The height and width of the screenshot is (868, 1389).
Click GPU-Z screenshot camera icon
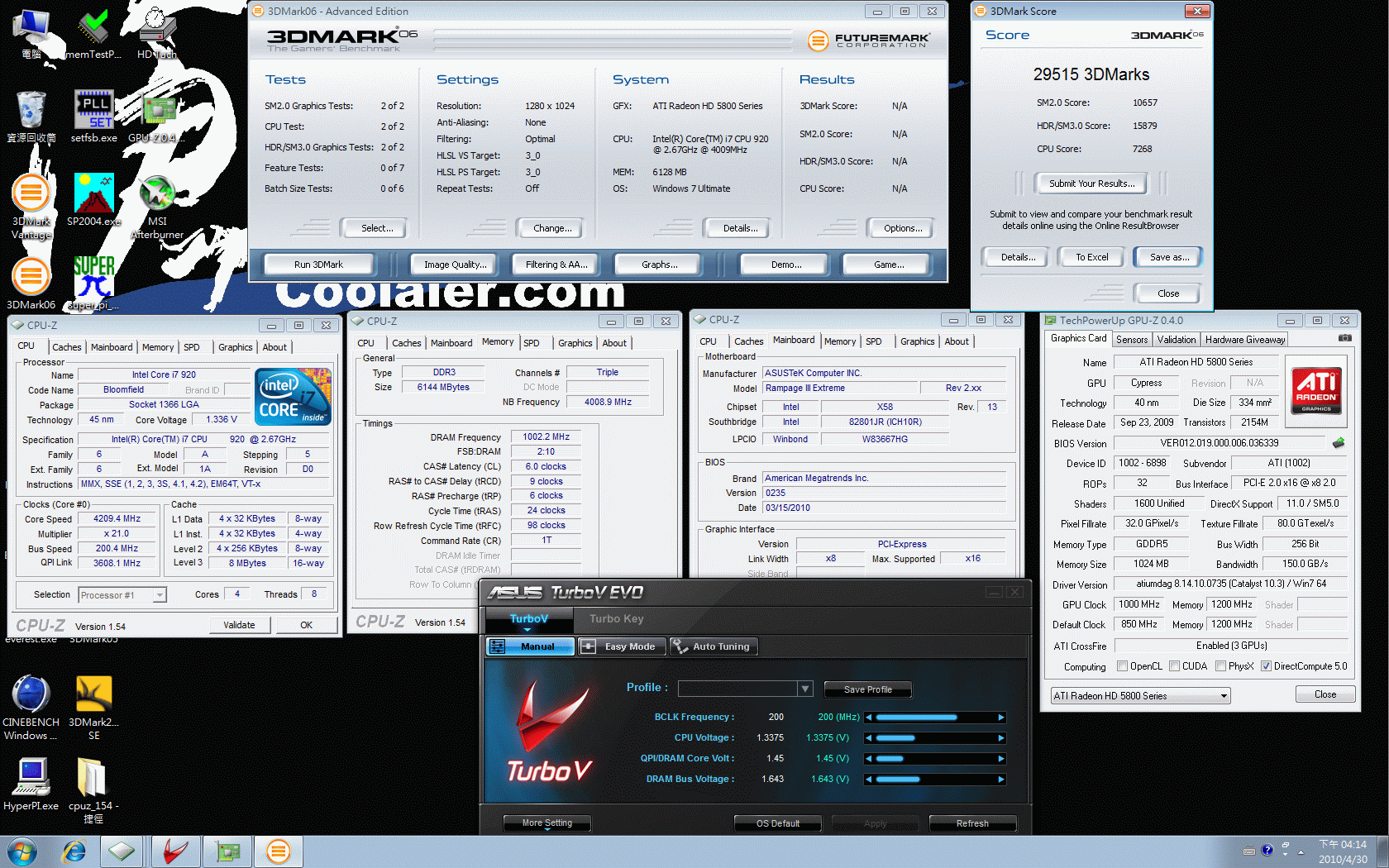[1344, 339]
